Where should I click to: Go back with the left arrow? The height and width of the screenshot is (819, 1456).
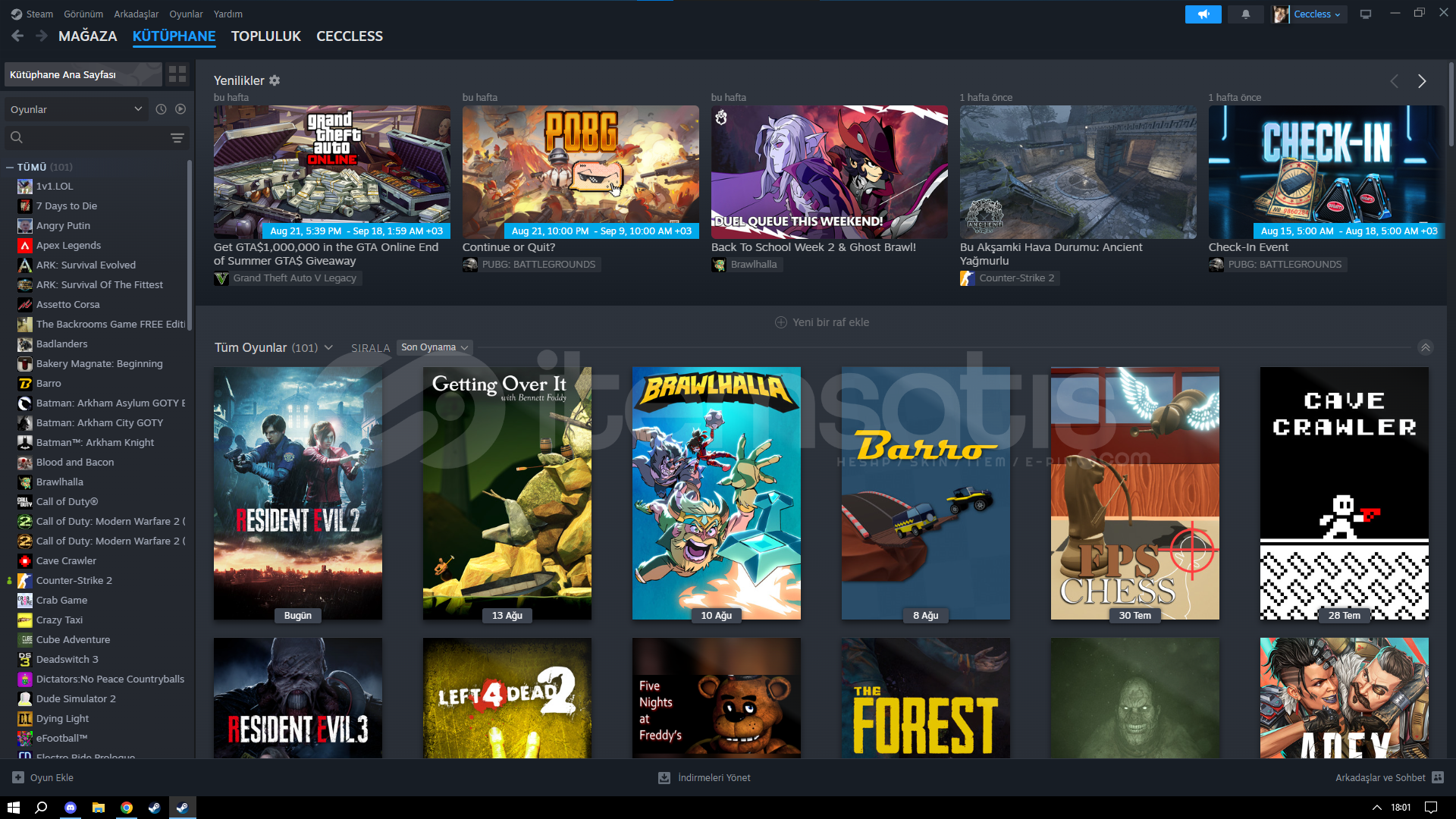click(17, 36)
